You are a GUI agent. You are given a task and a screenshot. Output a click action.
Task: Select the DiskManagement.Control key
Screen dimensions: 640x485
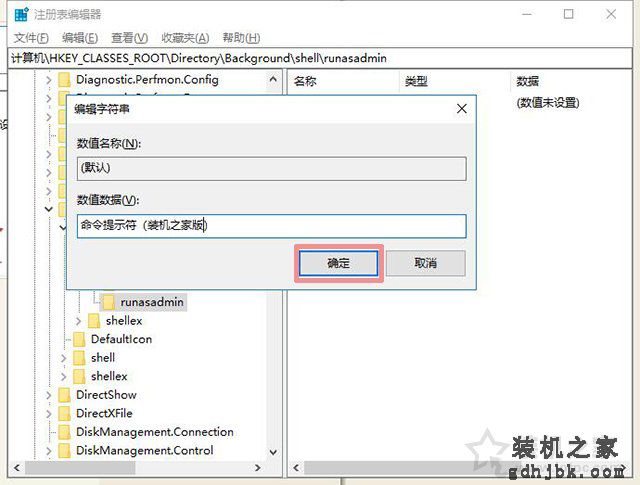point(144,451)
